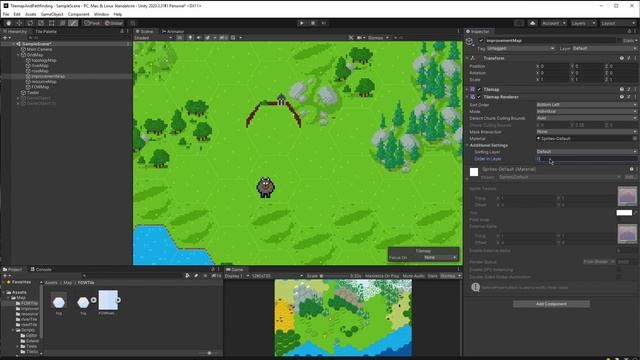
Task: Open the File menu
Action: 6,14
